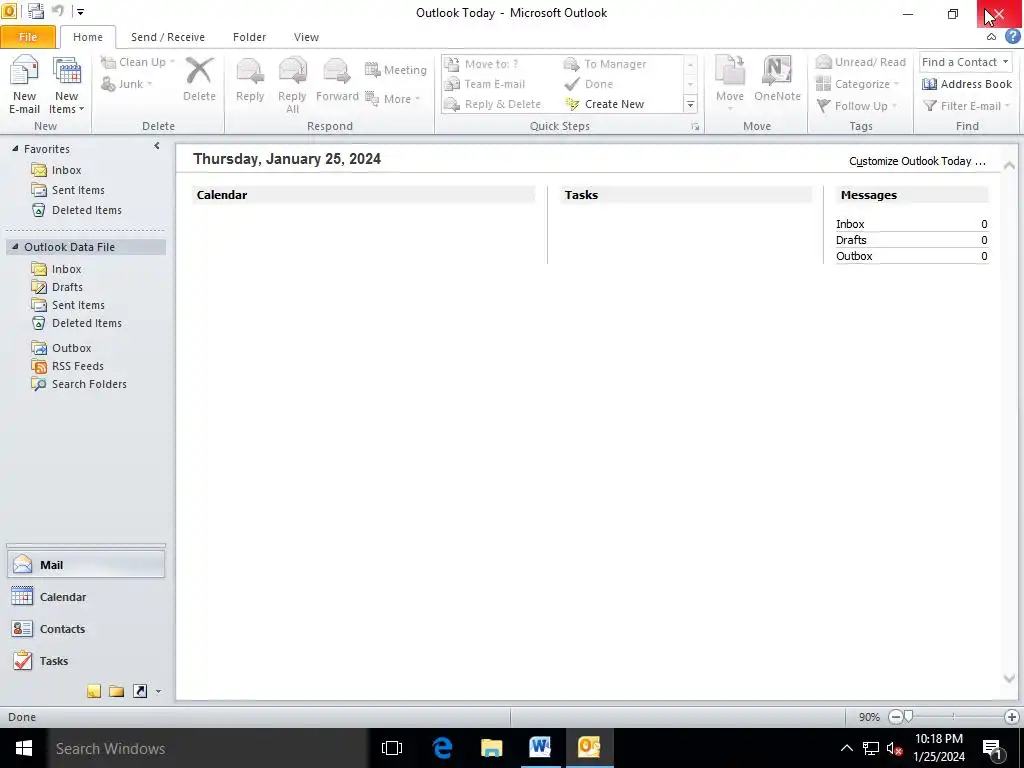Zoom out with minus button

coord(895,717)
